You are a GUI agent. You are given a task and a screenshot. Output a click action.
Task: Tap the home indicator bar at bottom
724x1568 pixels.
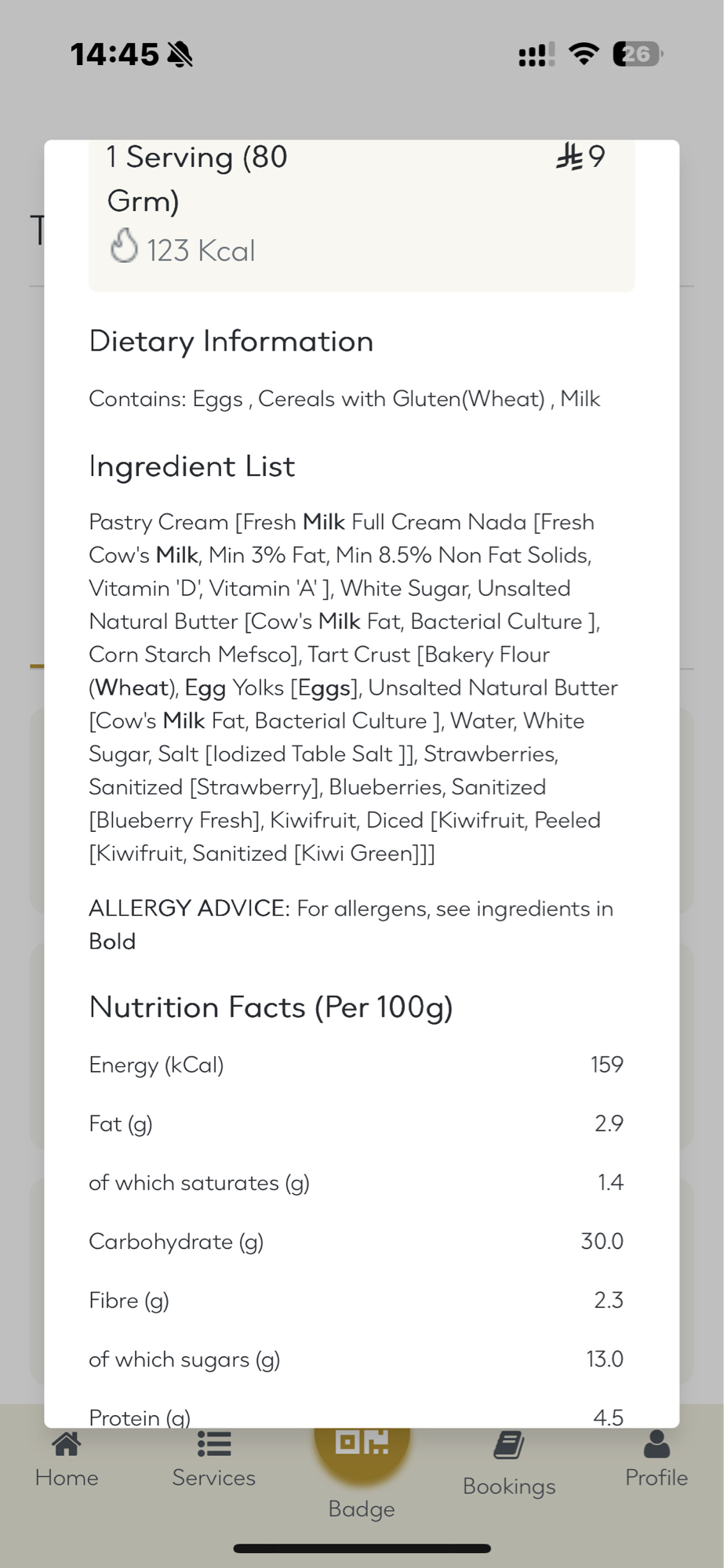click(x=362, y=1548)
